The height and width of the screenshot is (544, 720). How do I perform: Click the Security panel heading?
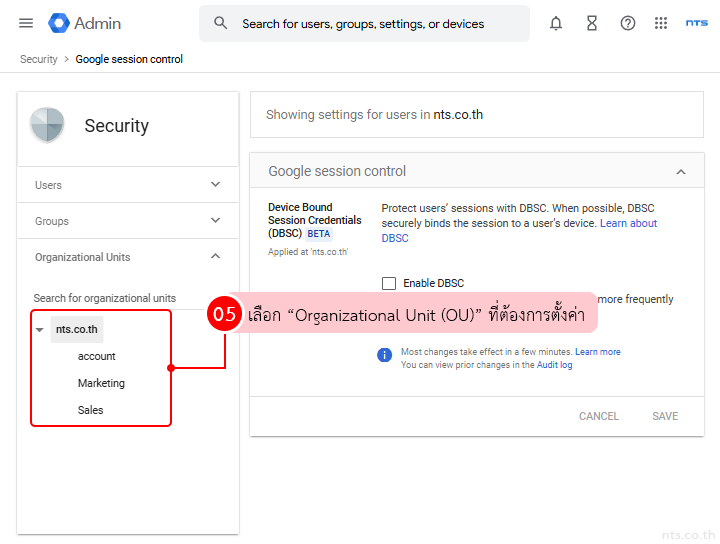coord(117,125)
